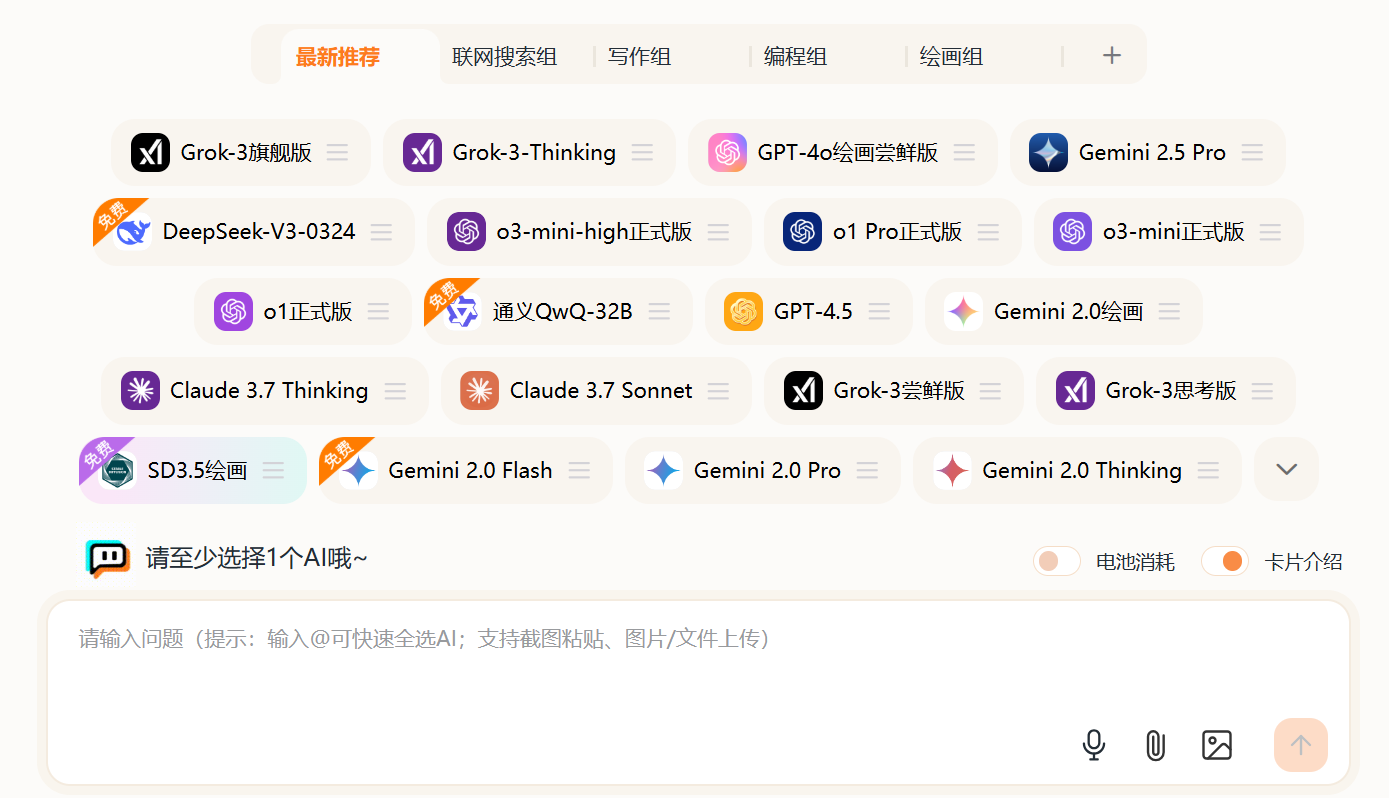Click the question input field
Screen dimensions: 1389x798
point(698,692)
